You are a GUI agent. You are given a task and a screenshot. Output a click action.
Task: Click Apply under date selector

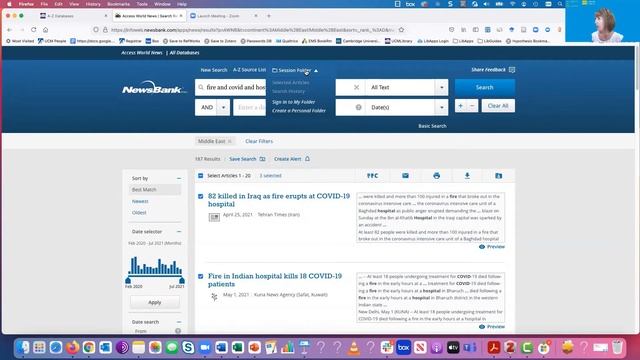coord(155,302)
